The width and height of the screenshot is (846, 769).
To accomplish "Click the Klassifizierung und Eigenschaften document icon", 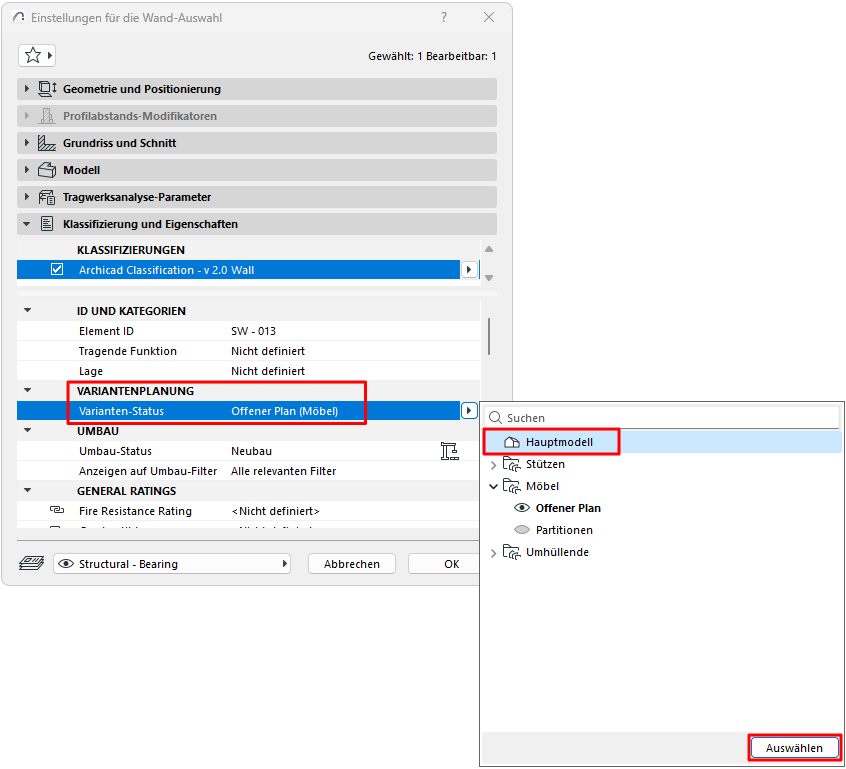I will click(47, 224).
